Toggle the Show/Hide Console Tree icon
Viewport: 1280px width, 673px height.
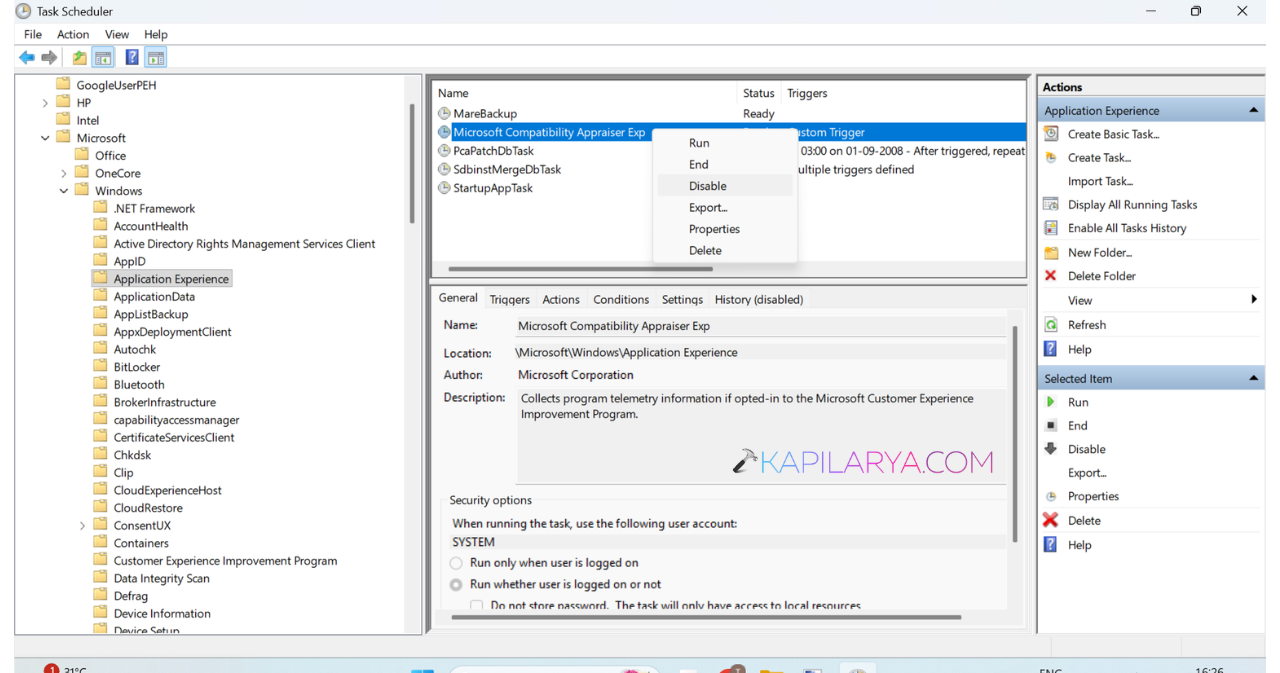(103, 58)
